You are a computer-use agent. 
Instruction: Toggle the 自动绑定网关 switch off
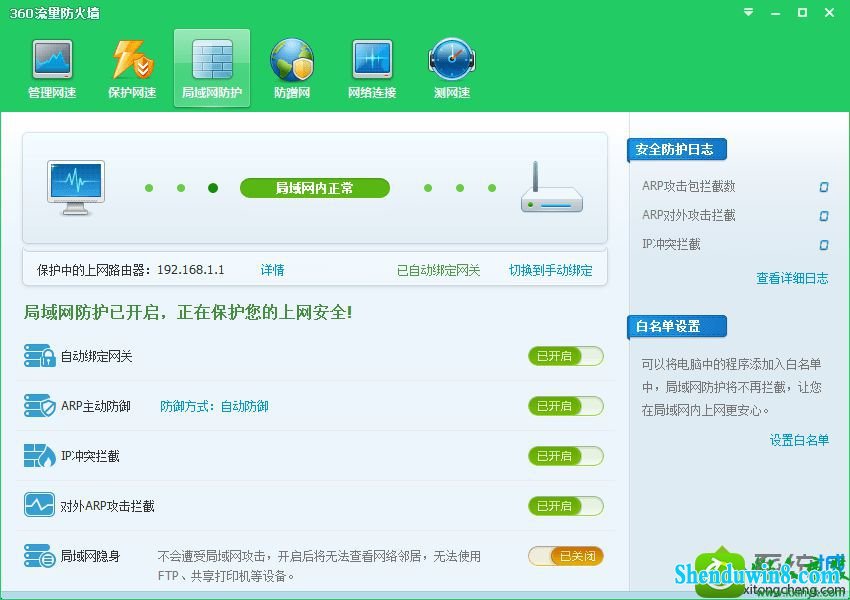pos(565,356)
